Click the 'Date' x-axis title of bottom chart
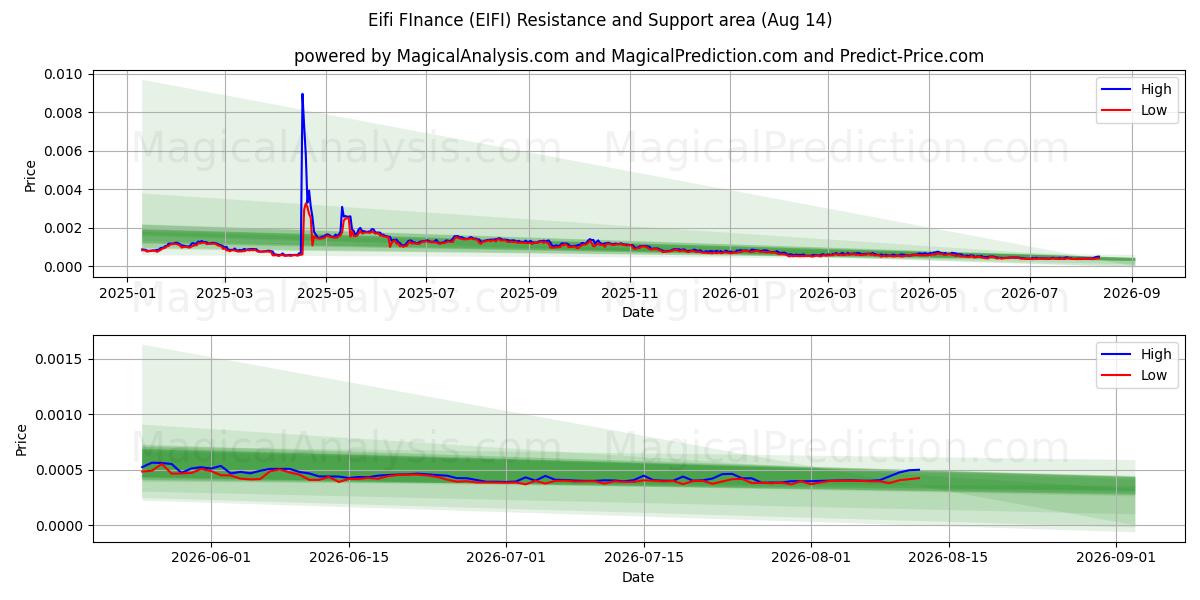 [638, 577]
